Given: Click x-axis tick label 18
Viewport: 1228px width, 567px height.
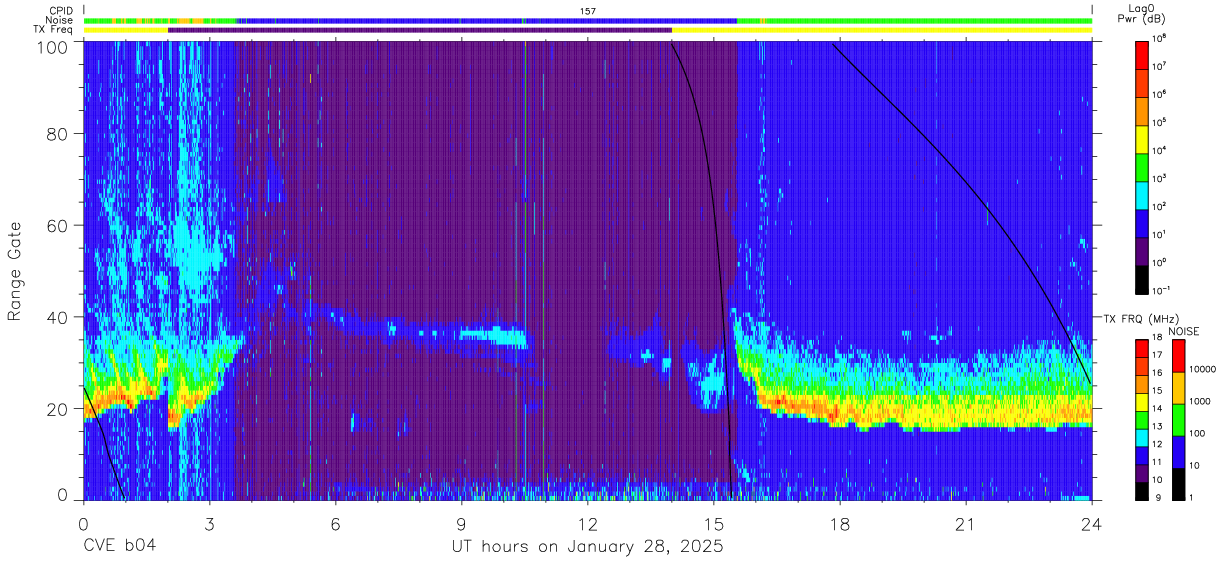Looking at the screenshot, I should pos(840,523).
